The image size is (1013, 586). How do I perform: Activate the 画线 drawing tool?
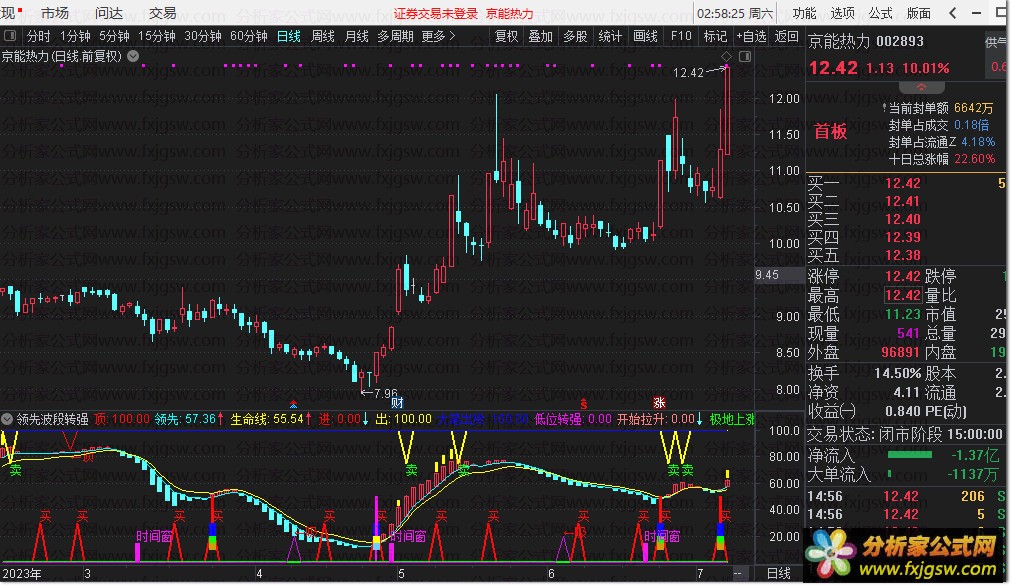[645, 36]
